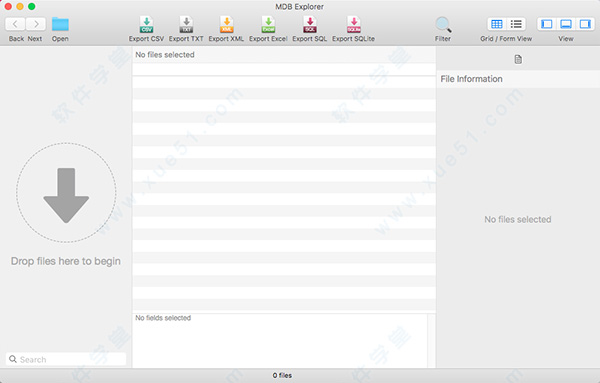
Task: Click the field detail pane scrollbar
Action: coord(431,341)
